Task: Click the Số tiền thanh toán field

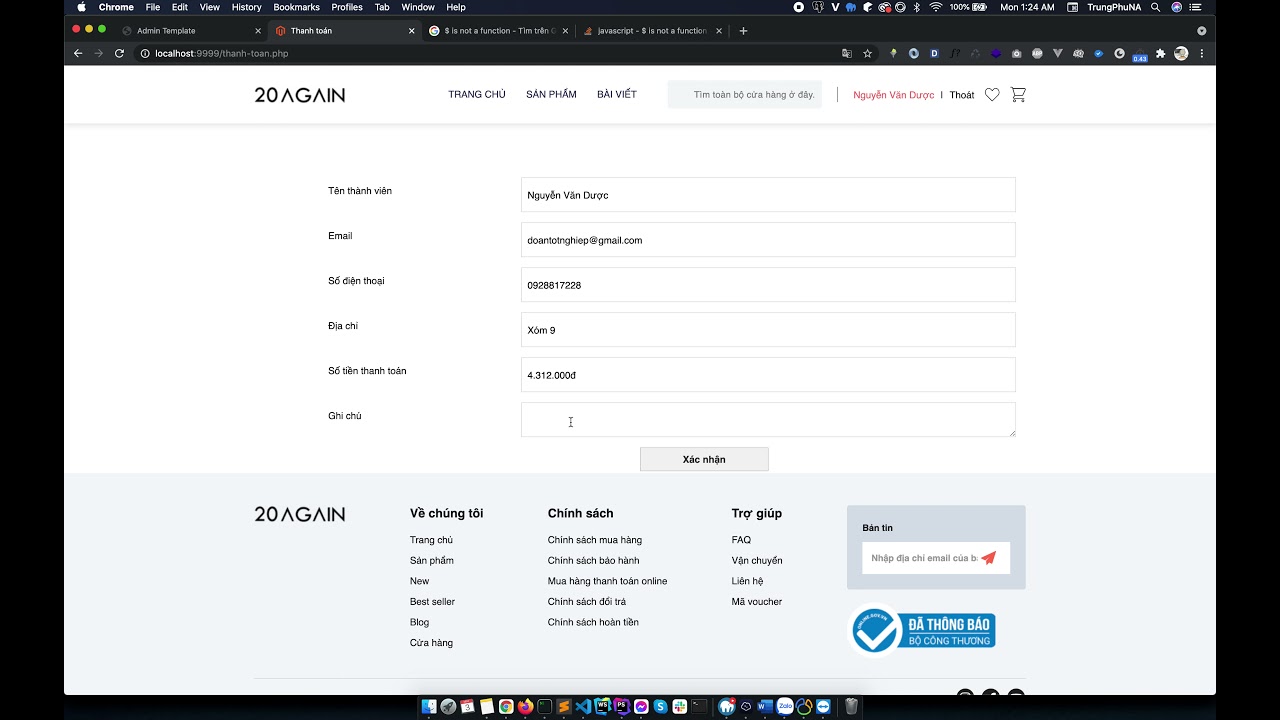Action: 768,375
